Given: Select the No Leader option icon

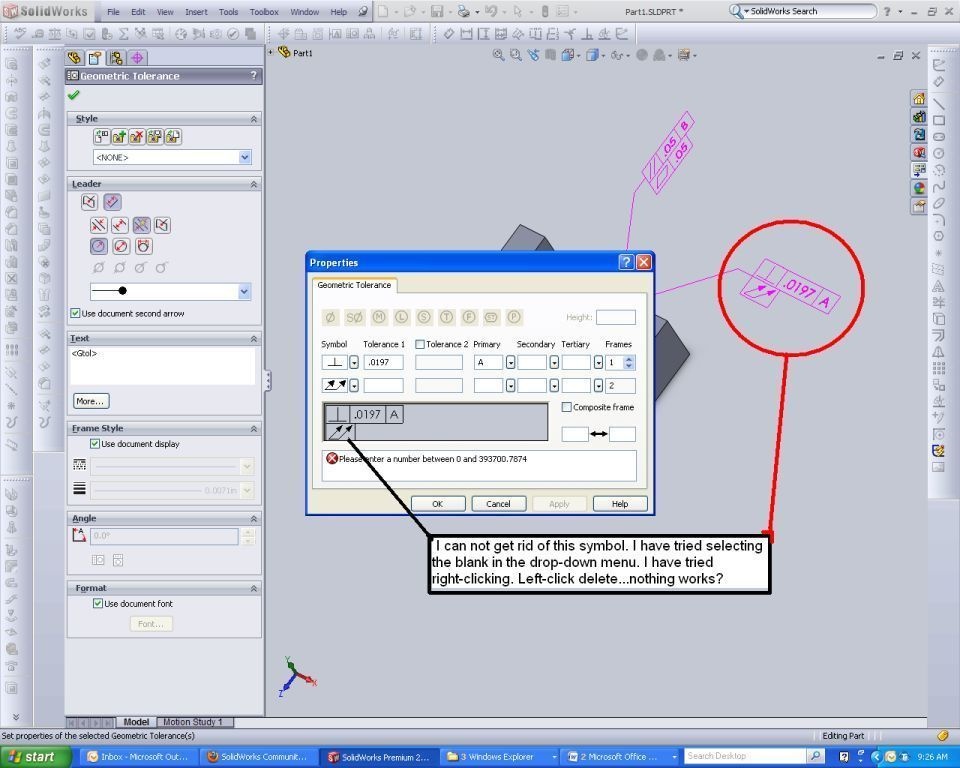Looking at the screenshot, I should [89, 201].
